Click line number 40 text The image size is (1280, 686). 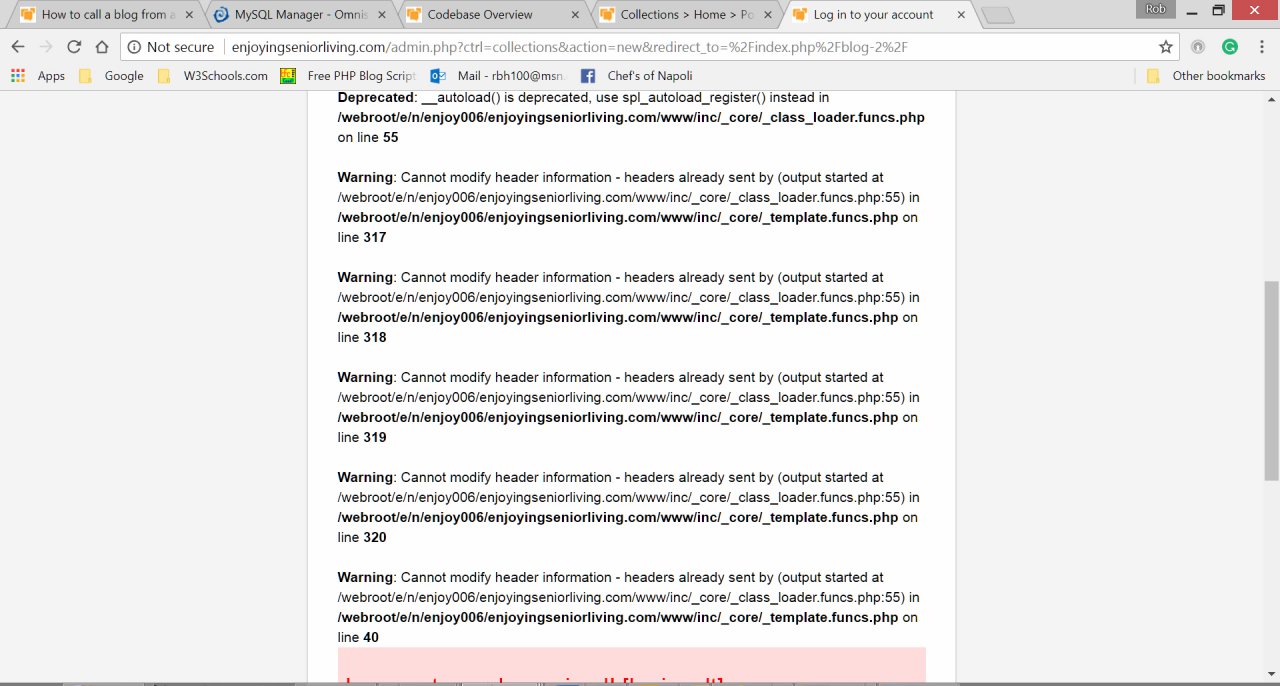click(371, 637)
